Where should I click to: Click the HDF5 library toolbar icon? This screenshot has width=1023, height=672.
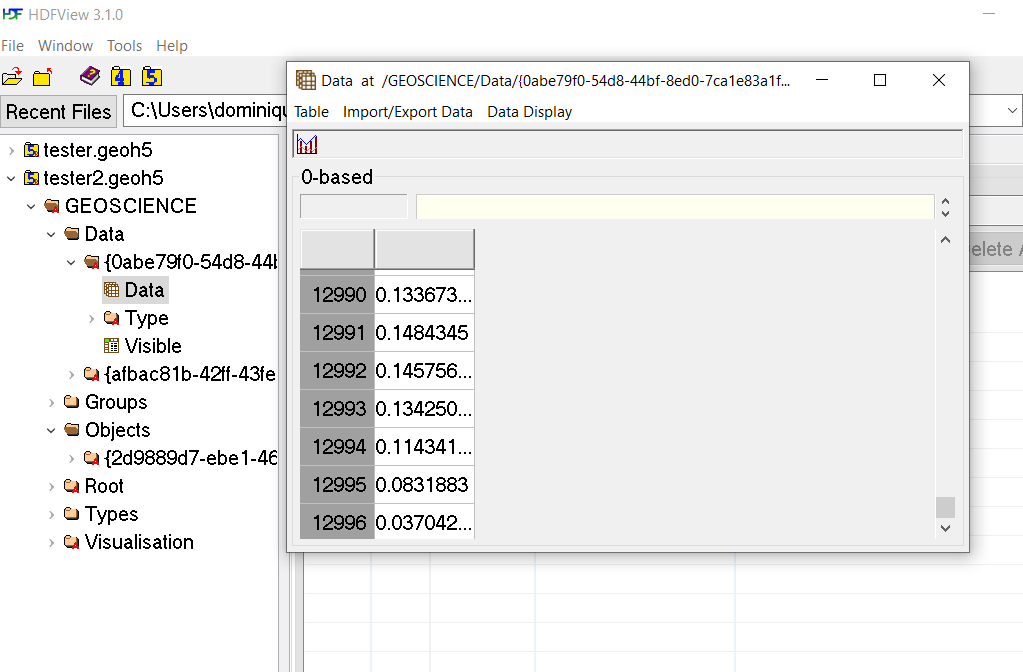point(151,76)
